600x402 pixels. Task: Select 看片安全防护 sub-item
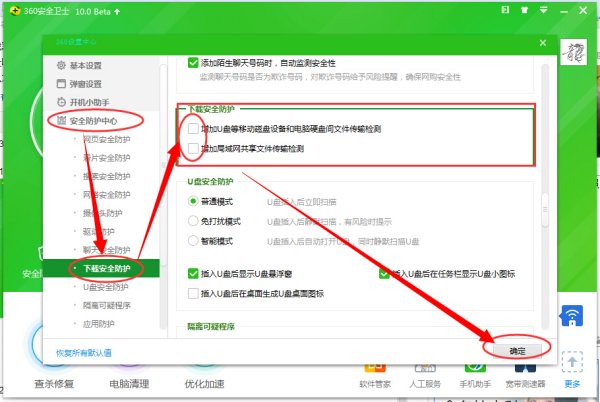107,158
